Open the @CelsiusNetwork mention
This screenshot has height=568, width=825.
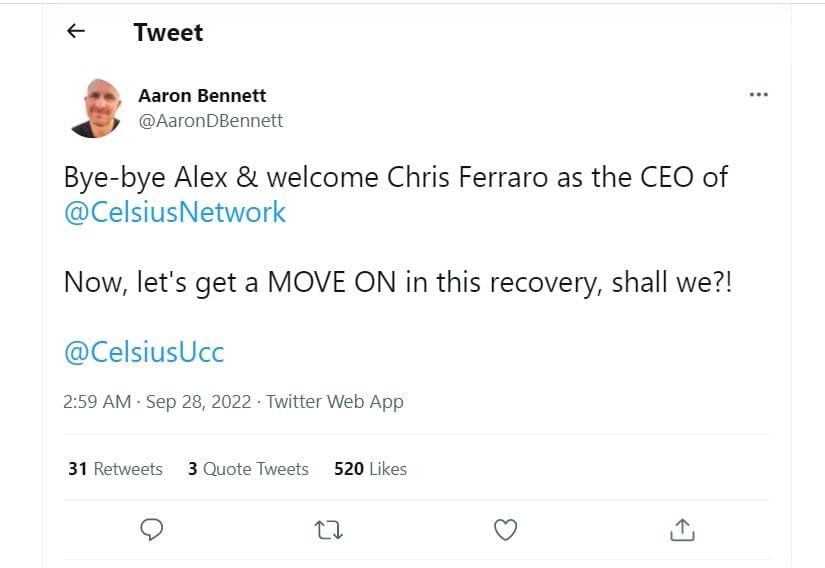pyautogui.click(x=175, y=212)
